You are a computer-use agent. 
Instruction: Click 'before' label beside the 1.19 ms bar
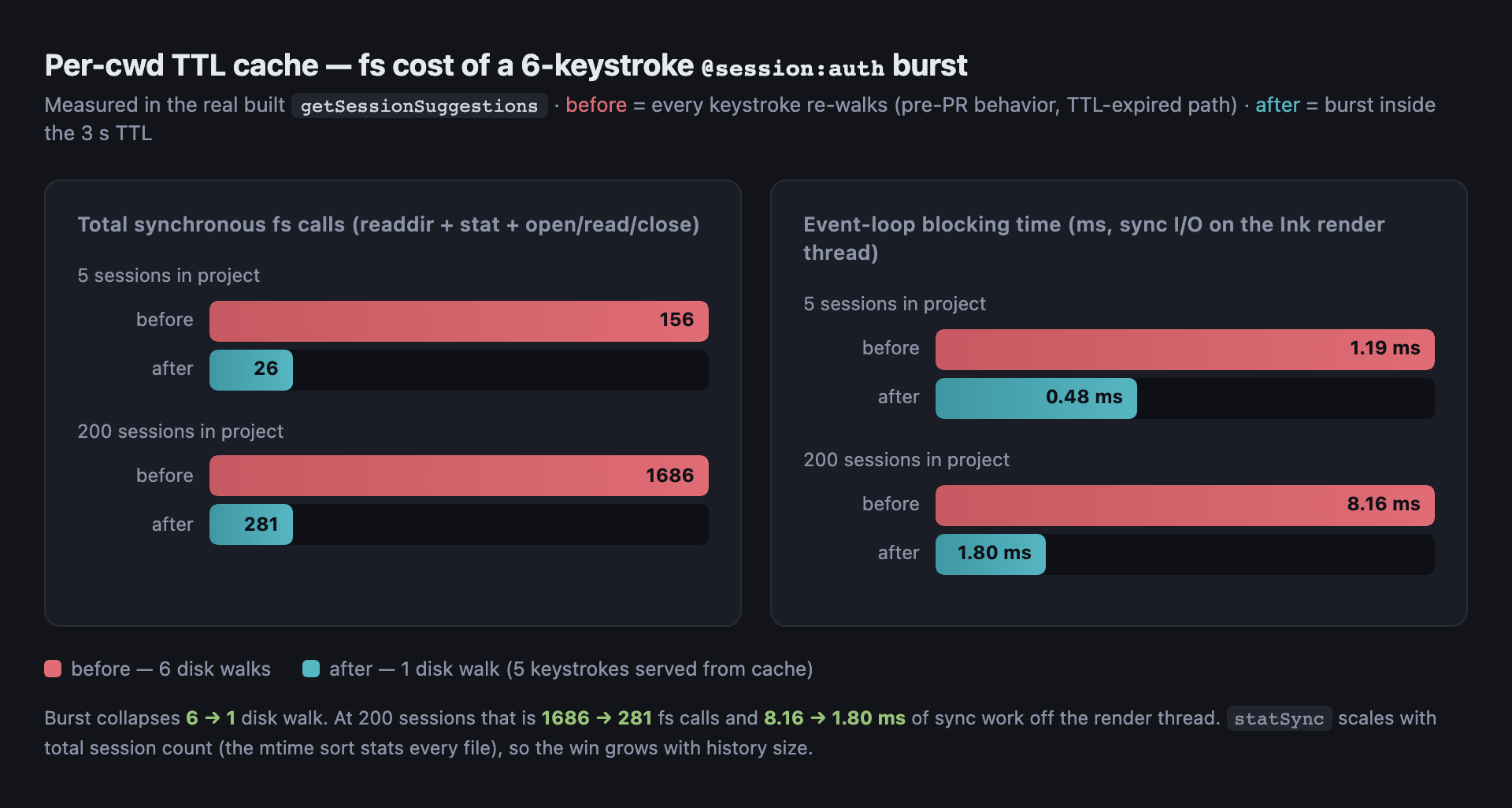click(891, 348)
